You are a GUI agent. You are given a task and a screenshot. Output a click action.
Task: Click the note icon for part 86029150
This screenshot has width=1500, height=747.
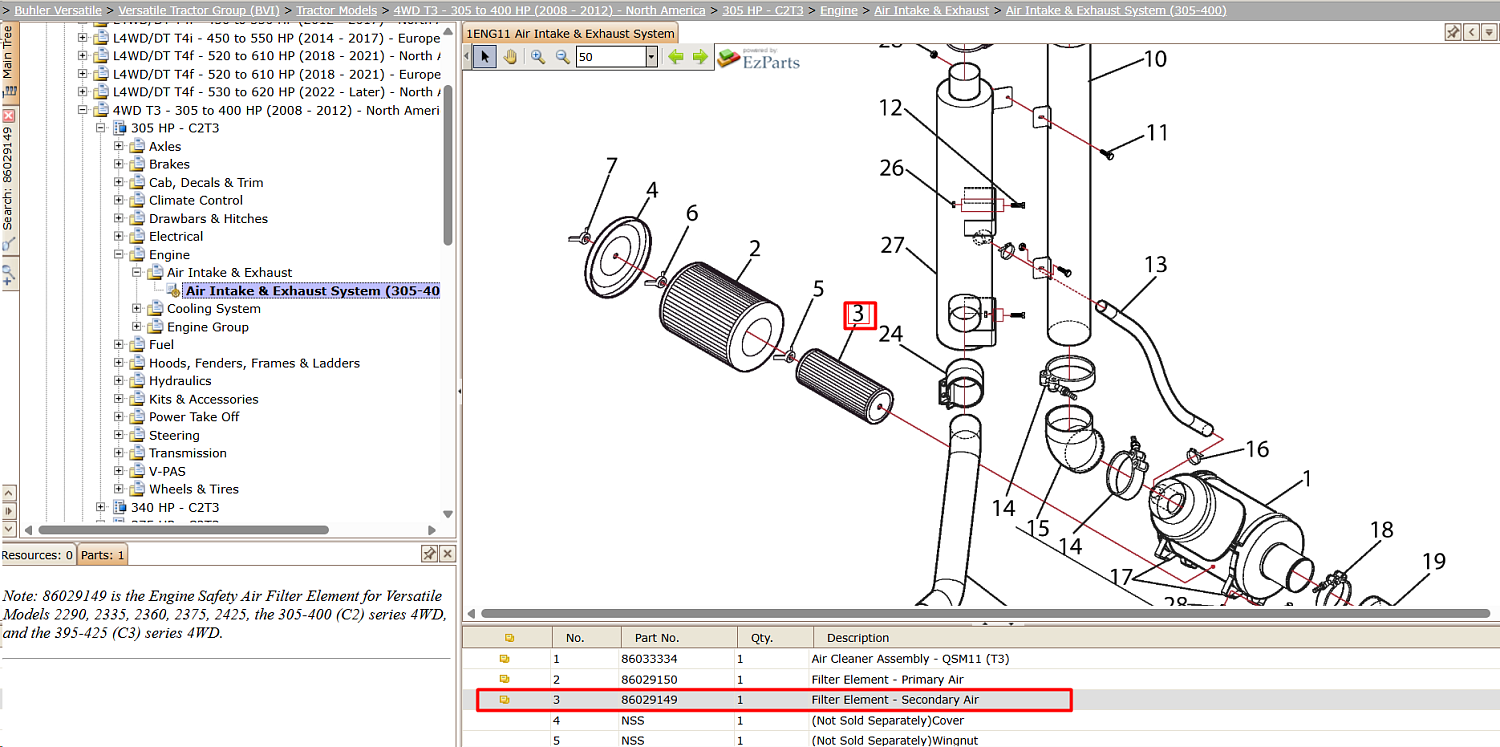505,680
